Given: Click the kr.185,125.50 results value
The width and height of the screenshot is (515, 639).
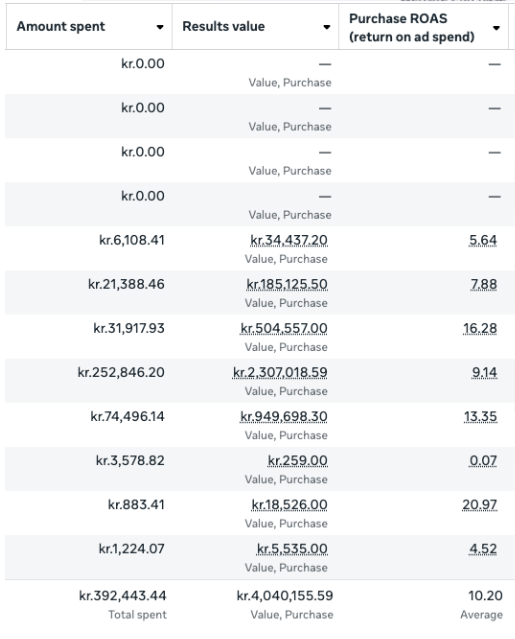Looking at the screenshot, I should [287, 284].
